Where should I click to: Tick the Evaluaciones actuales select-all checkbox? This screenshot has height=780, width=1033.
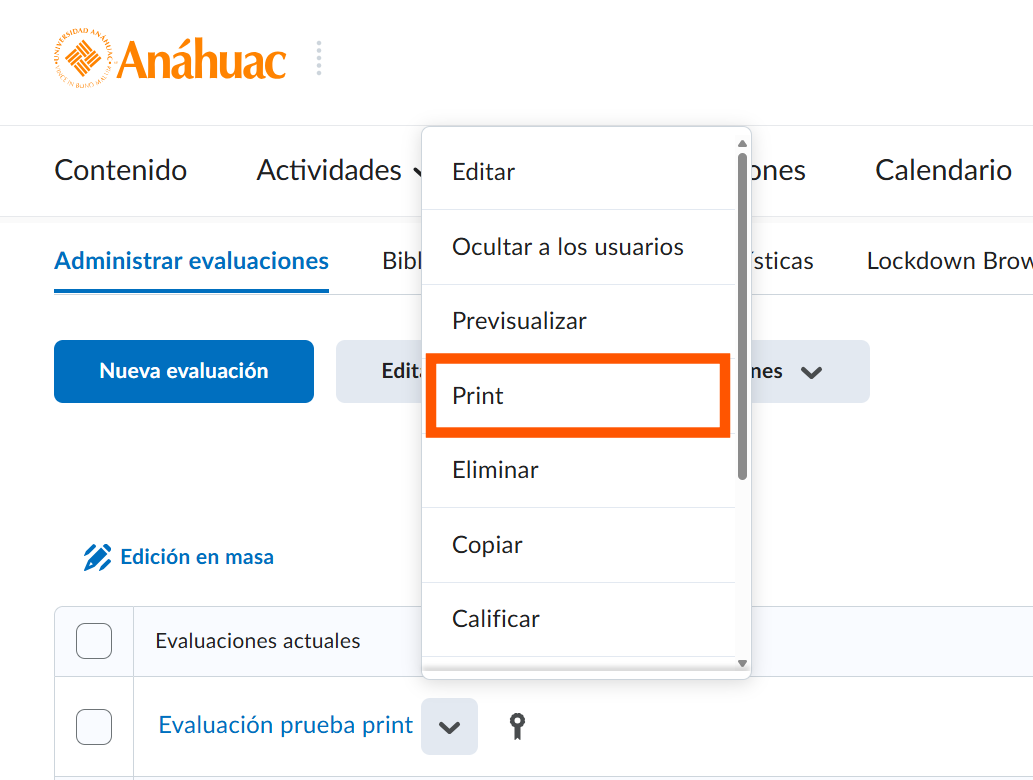pos(94,641)
